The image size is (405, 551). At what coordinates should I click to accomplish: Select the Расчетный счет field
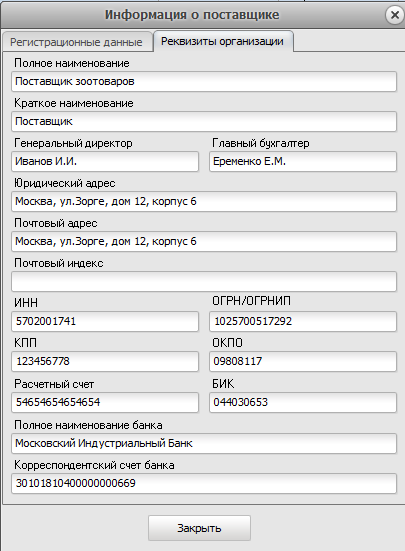105,402
